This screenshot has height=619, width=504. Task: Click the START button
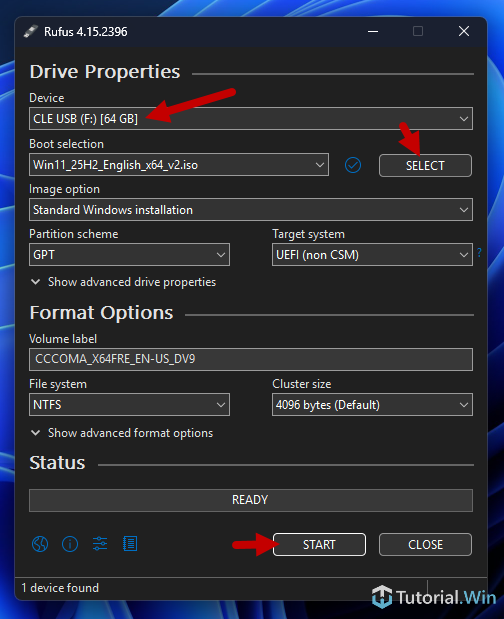[319, 544]
